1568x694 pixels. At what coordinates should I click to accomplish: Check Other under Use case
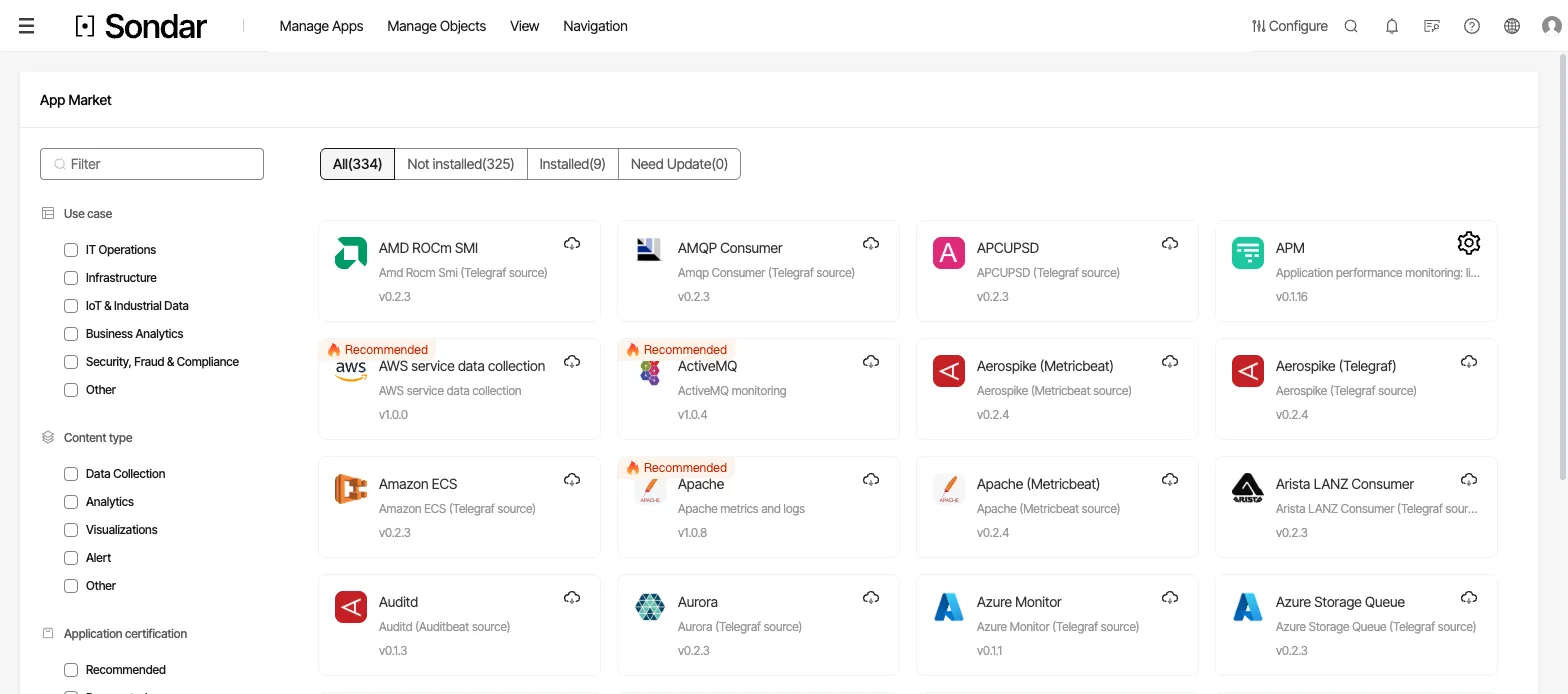[x=71, y=390]
